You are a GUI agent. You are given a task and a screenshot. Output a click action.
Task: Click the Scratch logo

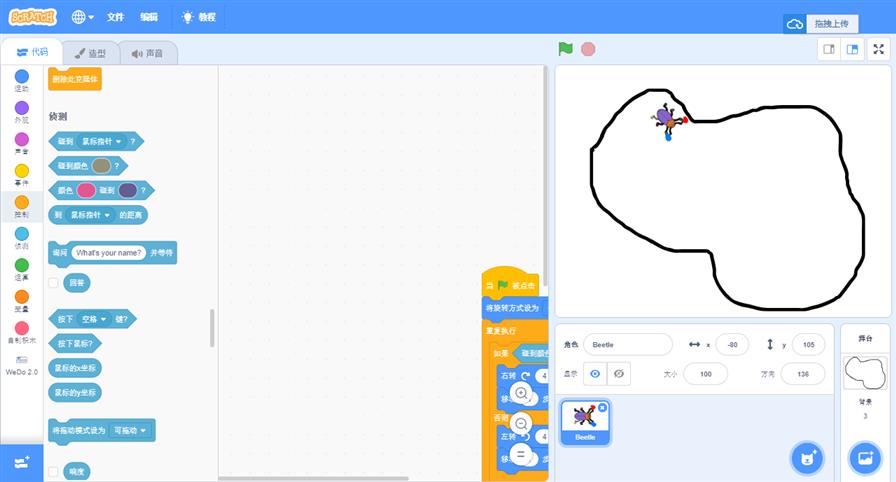click(x=33, y=17)
